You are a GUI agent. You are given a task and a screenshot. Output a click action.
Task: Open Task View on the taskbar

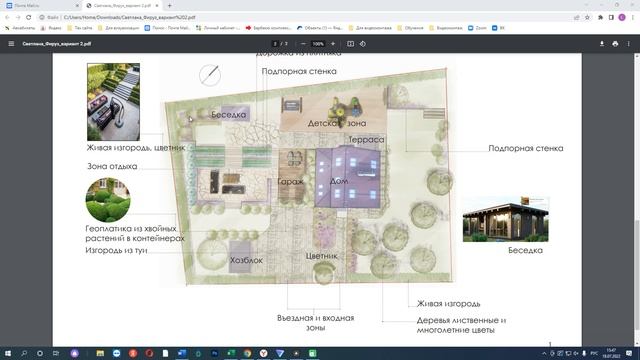coord(56,353)
